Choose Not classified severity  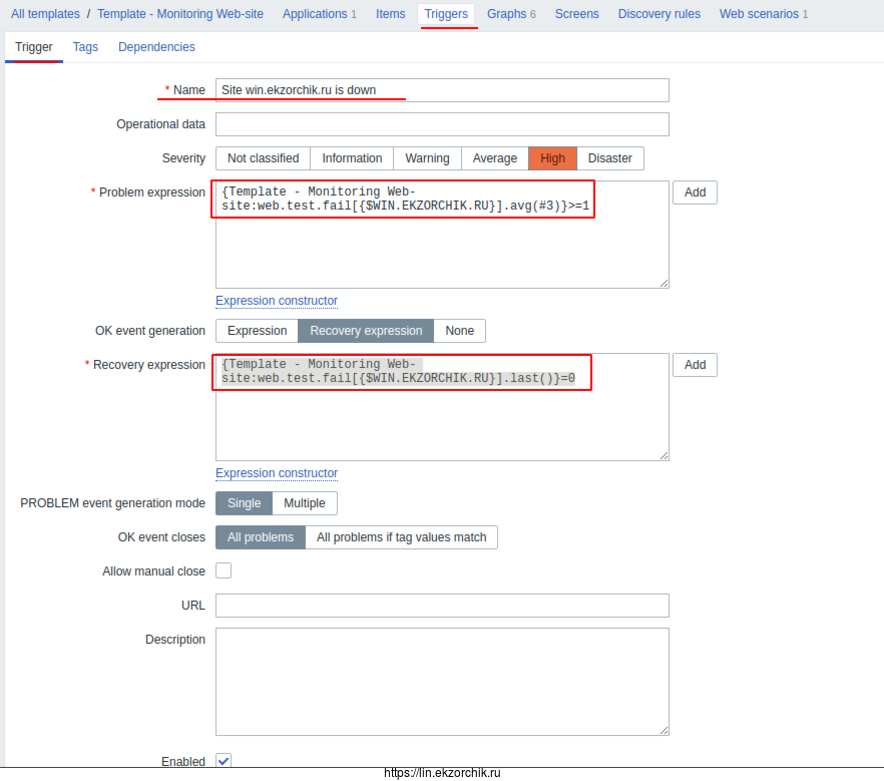(263, 158)
